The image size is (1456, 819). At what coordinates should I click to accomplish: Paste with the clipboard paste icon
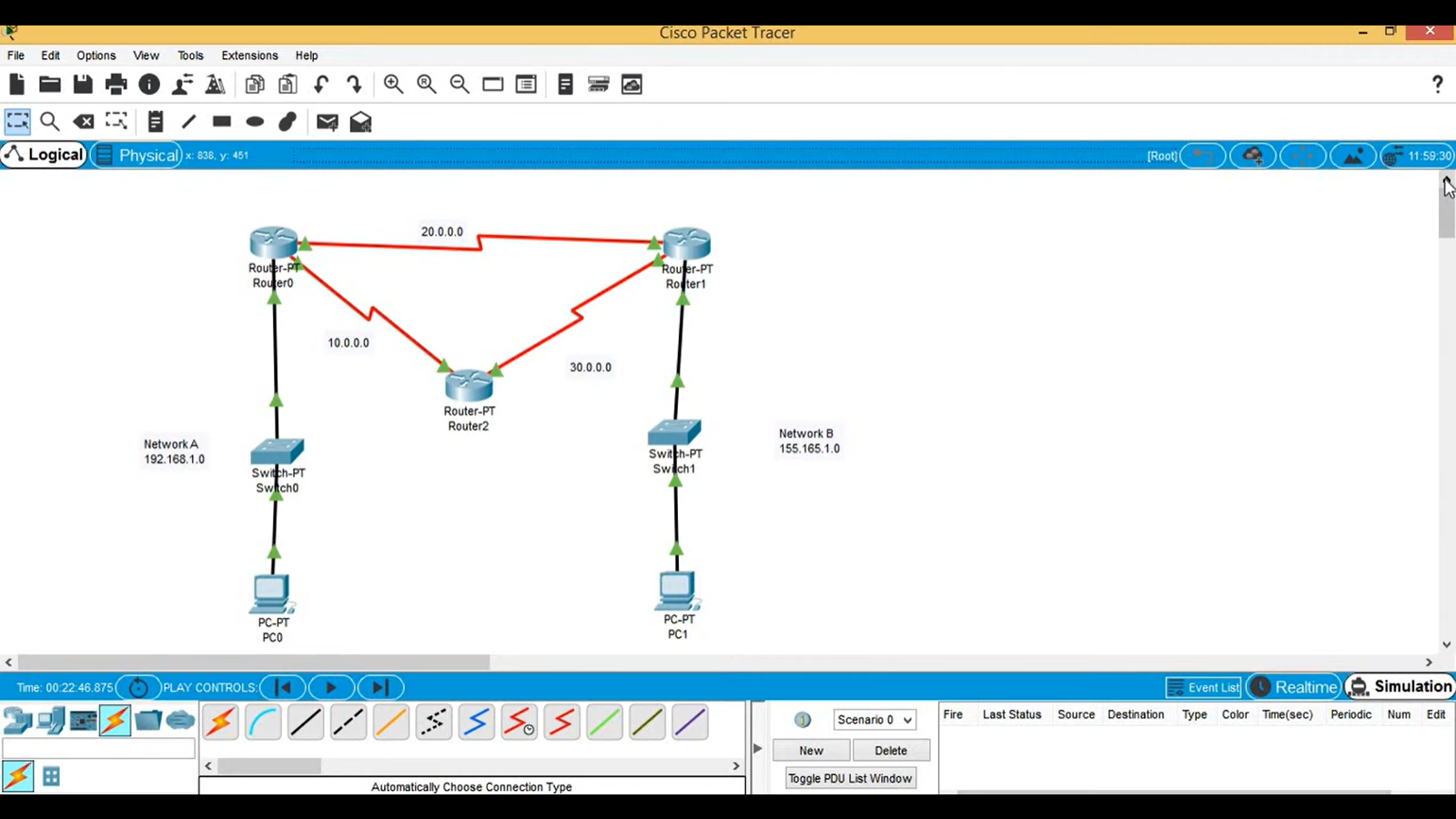(x=288, y=85)
